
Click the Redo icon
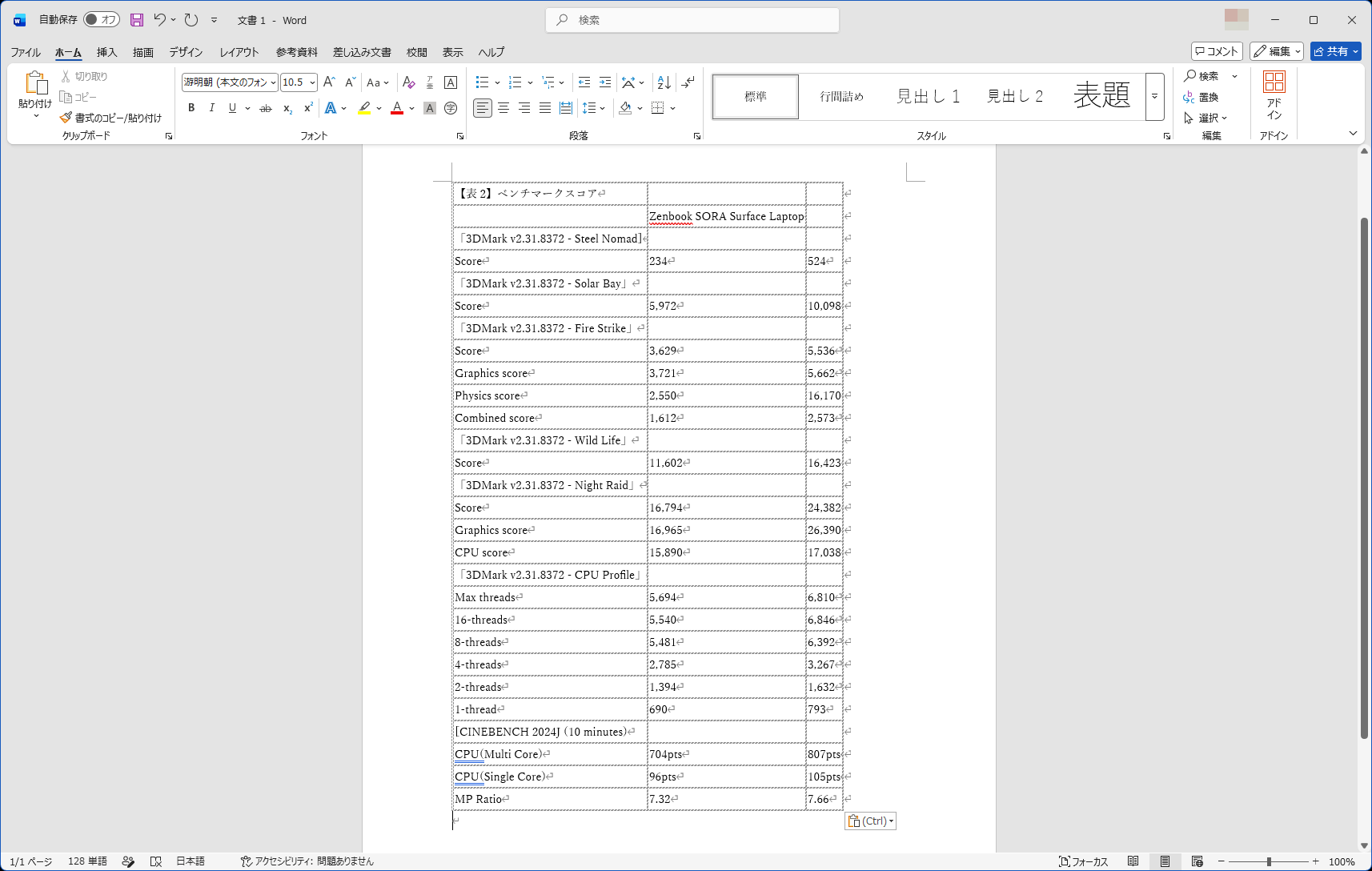(191, 20)
